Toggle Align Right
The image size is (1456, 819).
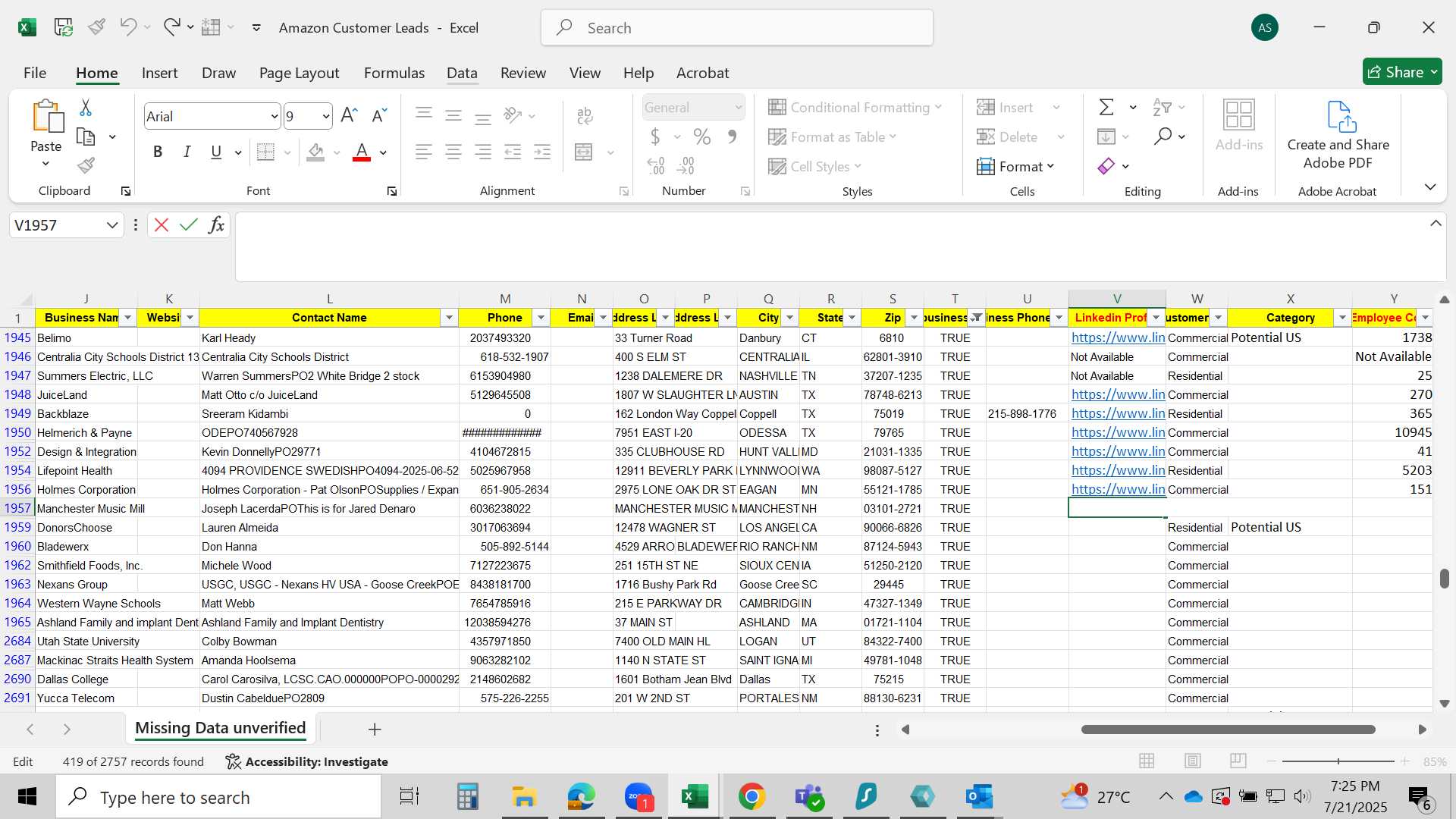483,152
